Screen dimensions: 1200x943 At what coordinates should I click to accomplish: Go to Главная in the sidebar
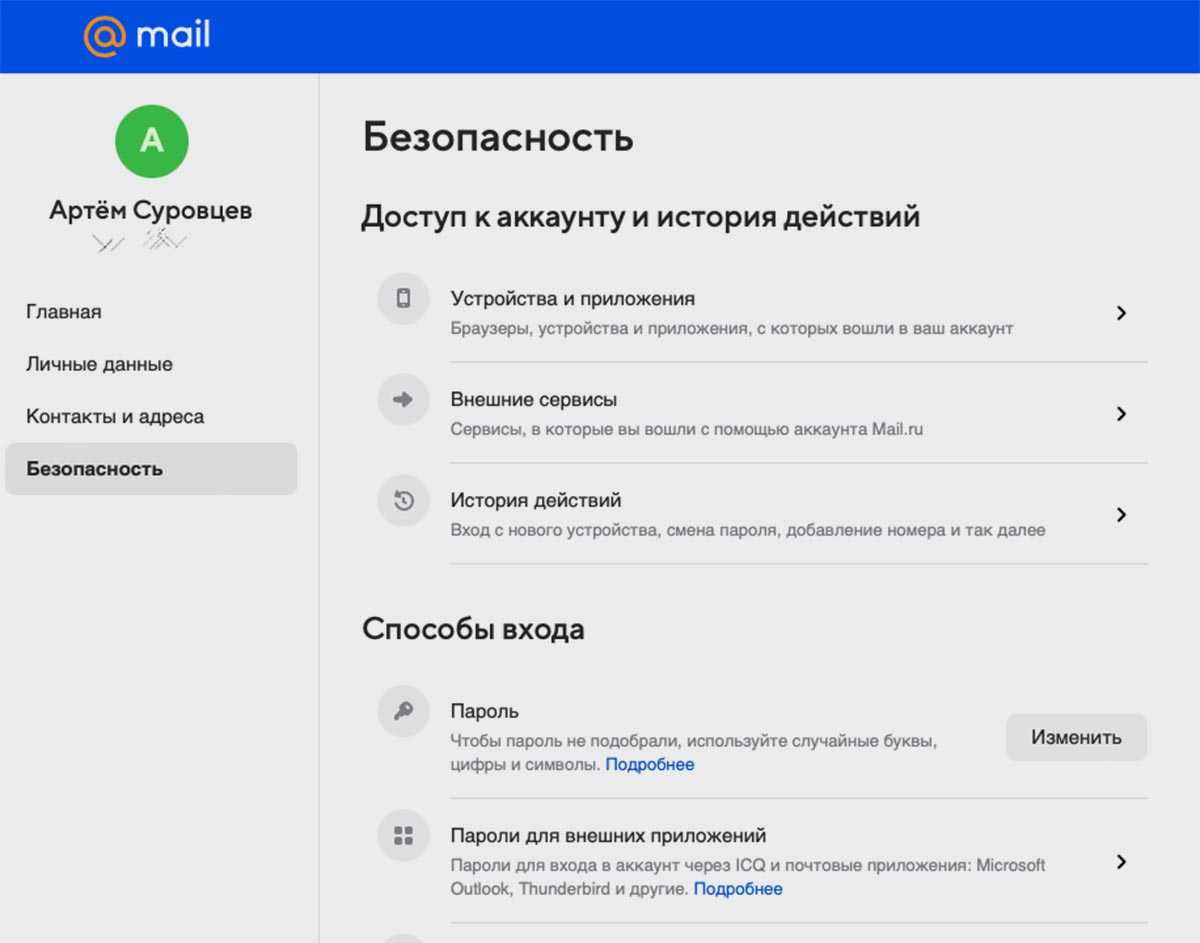pos(64,312)
